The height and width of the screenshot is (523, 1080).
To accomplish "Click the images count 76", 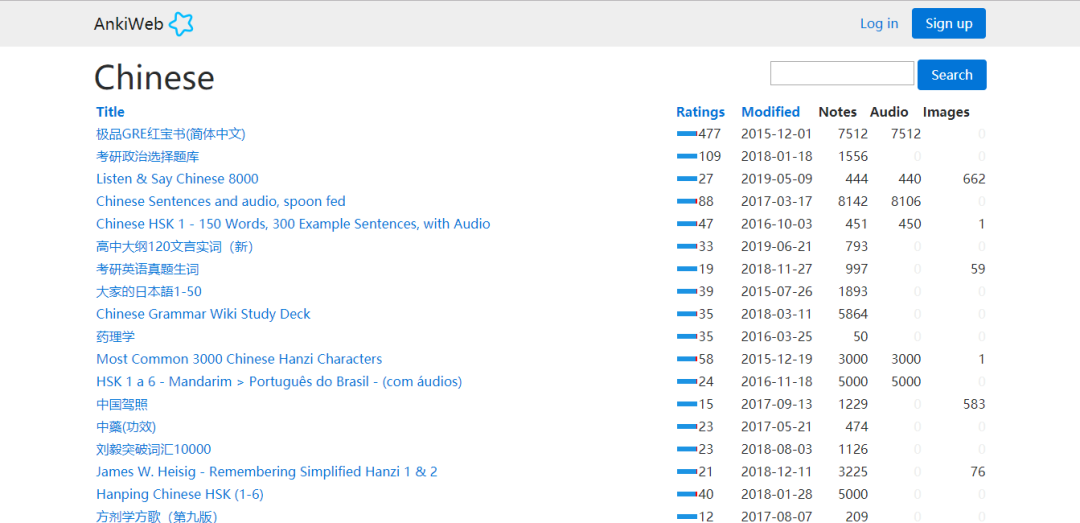I will [978, 472].
